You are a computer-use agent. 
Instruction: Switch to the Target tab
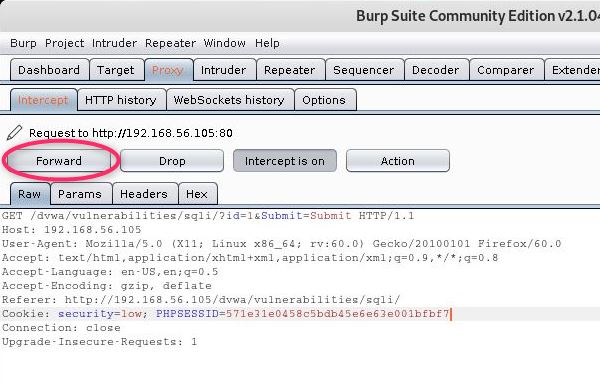click(x=116, y=70)
